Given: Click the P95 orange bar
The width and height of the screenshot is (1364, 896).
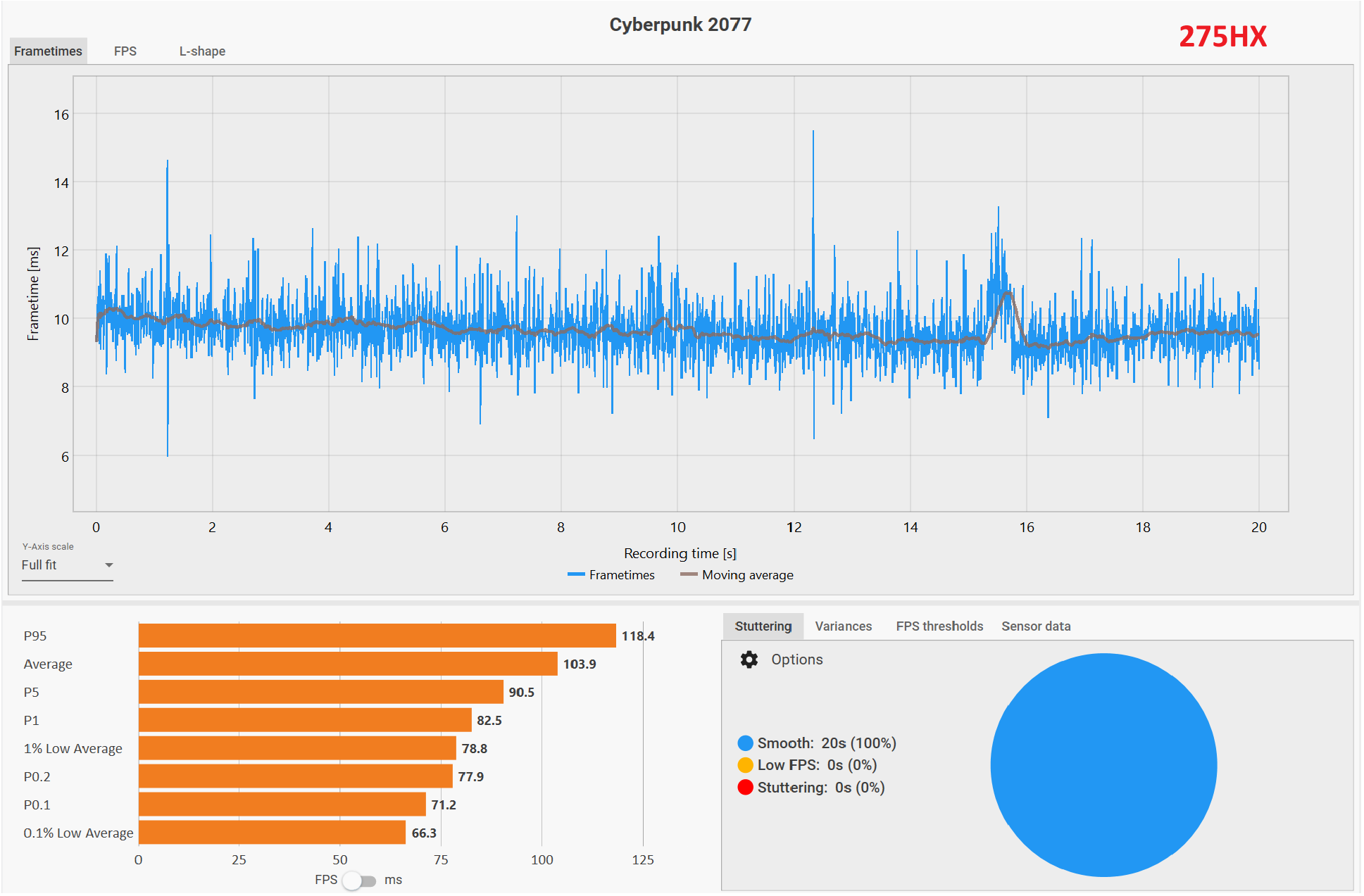Looking at the screenshot, I should (377, 636).
